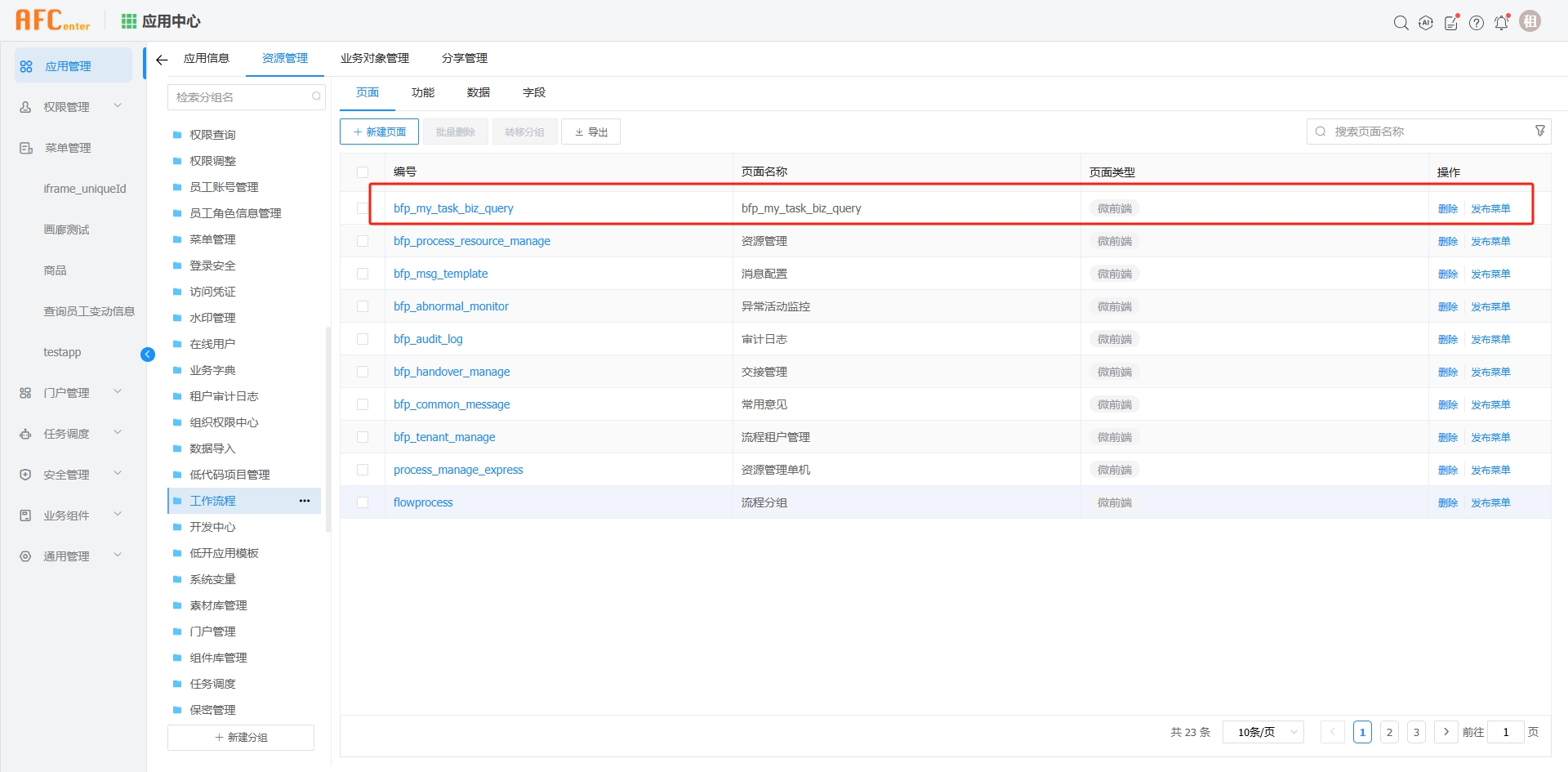This screenshot has width=1568, height=772.
Task: Click the 检索分组名 group search field
Action: point(241,97)
